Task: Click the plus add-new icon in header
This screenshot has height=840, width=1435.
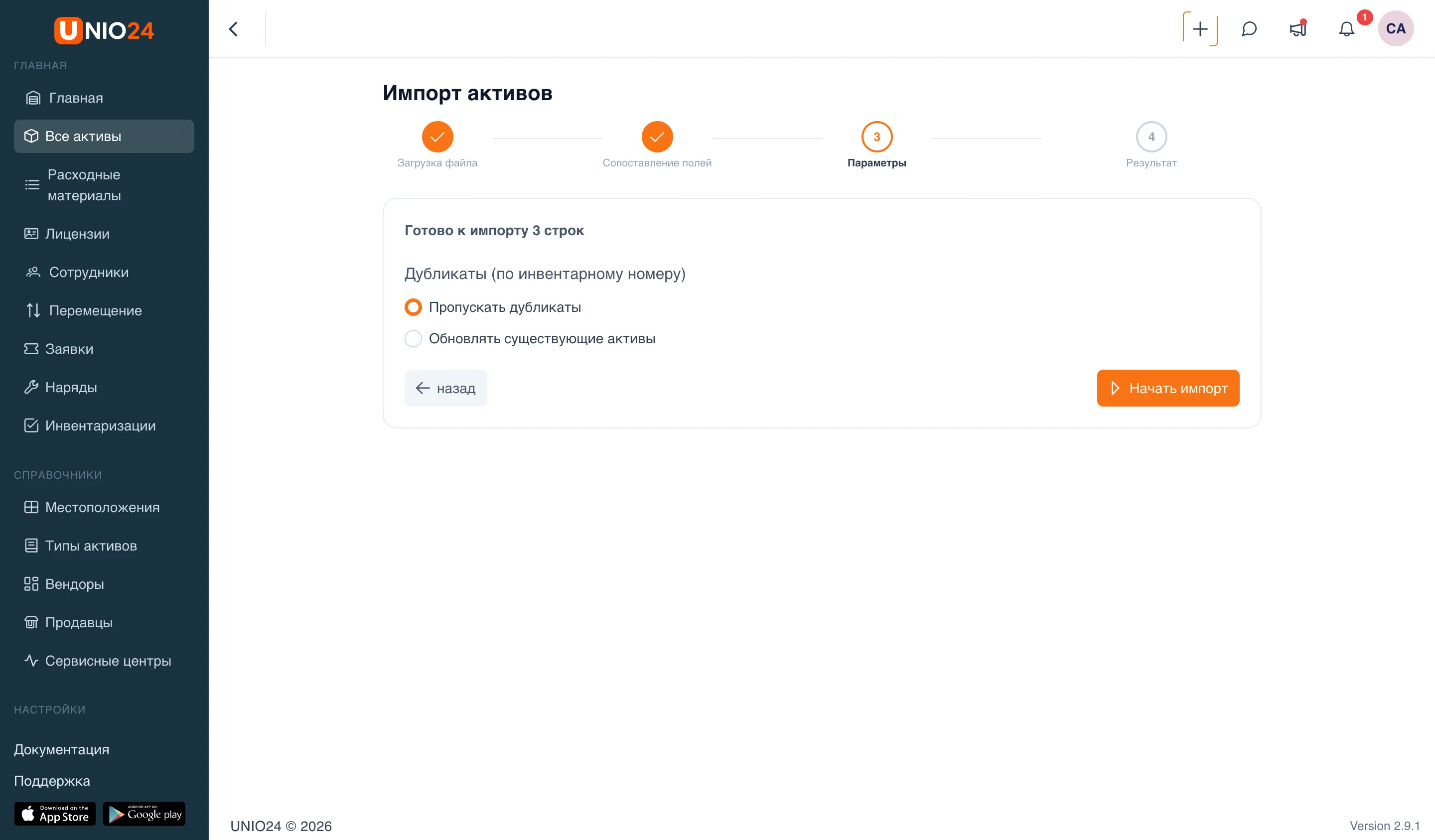Action: click(x=1200, y=28)
